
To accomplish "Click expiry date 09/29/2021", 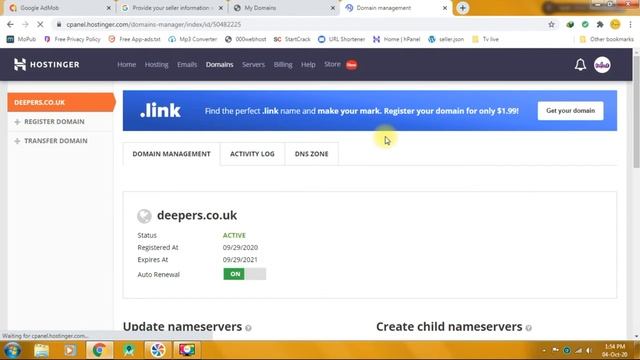I will tap(240, 260).
